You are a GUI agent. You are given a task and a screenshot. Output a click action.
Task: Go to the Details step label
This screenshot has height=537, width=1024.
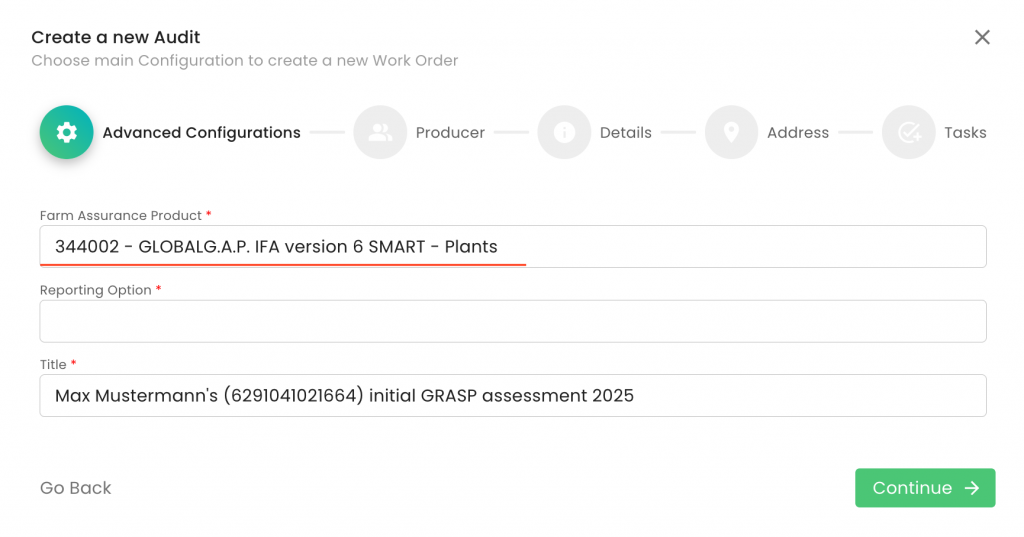coord(625,133)
